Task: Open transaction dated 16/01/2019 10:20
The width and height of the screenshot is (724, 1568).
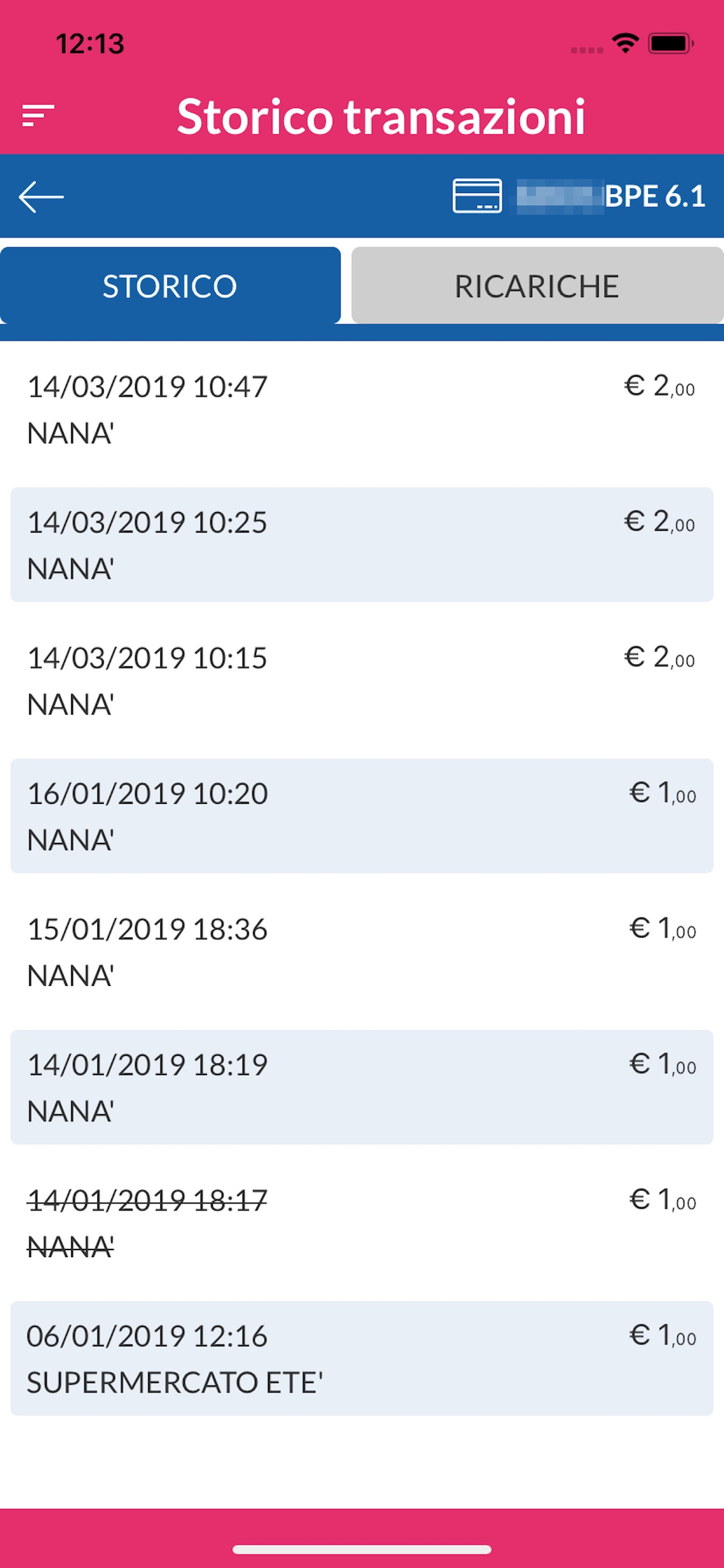Action: coord(362,816)
